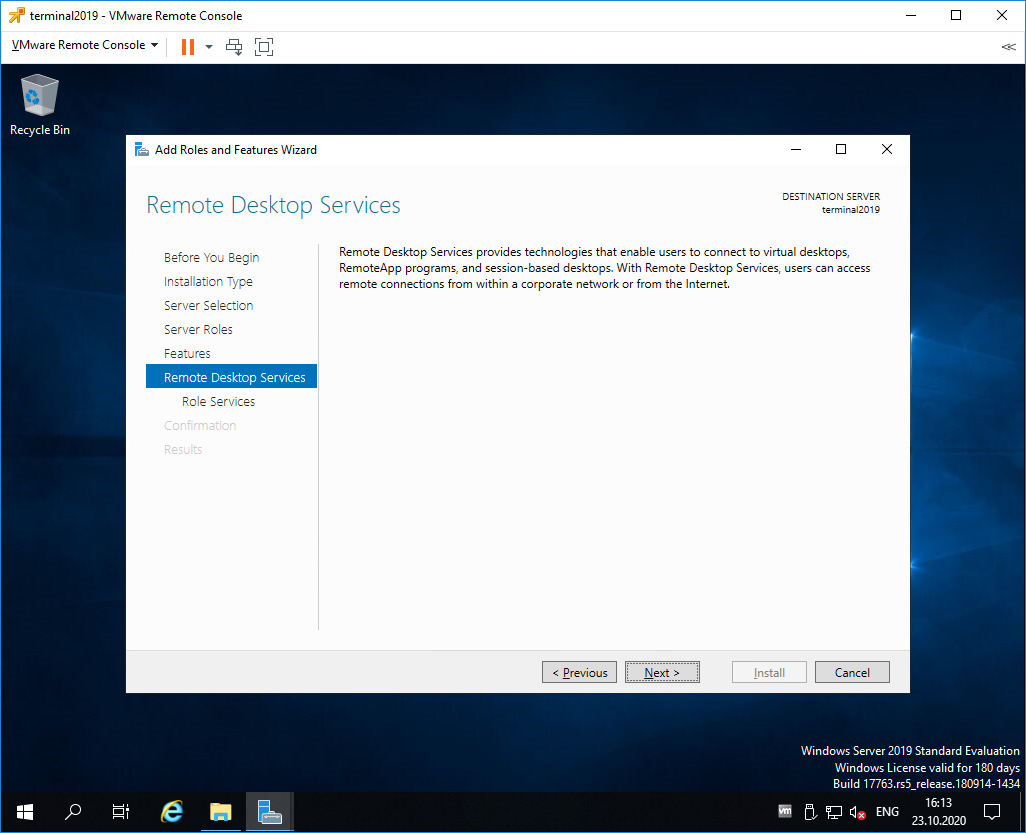
Task: Expand the power options dropdown arrow
Action: (209, 46)
